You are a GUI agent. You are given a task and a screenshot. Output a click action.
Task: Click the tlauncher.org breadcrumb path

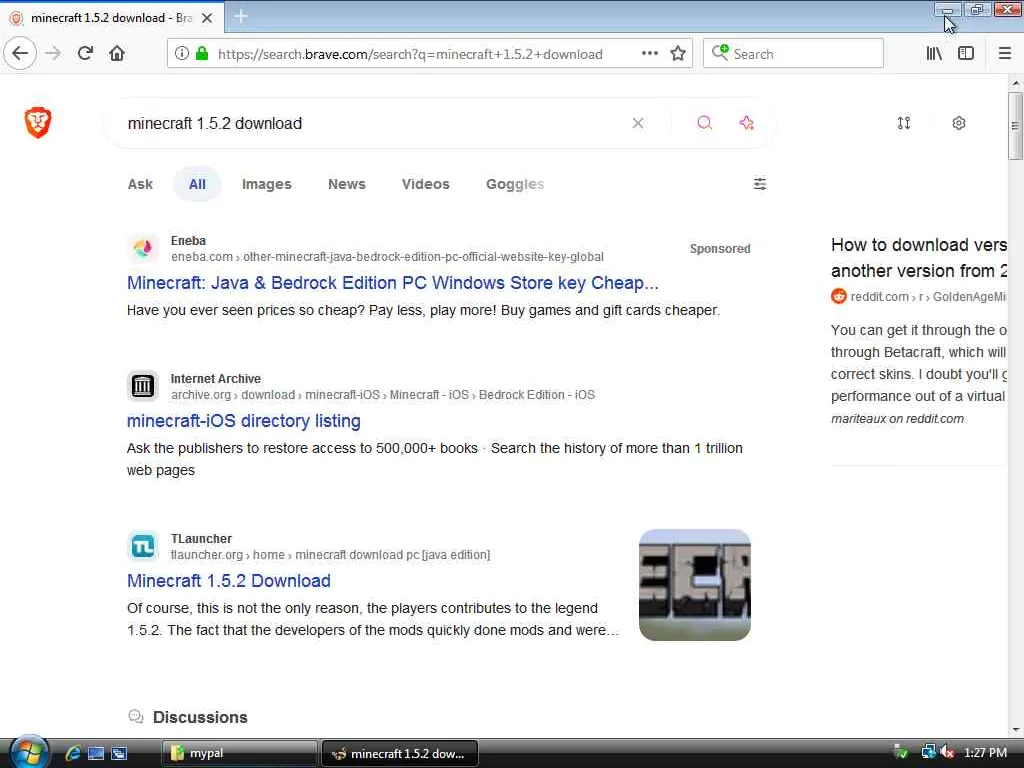[330, 554]
